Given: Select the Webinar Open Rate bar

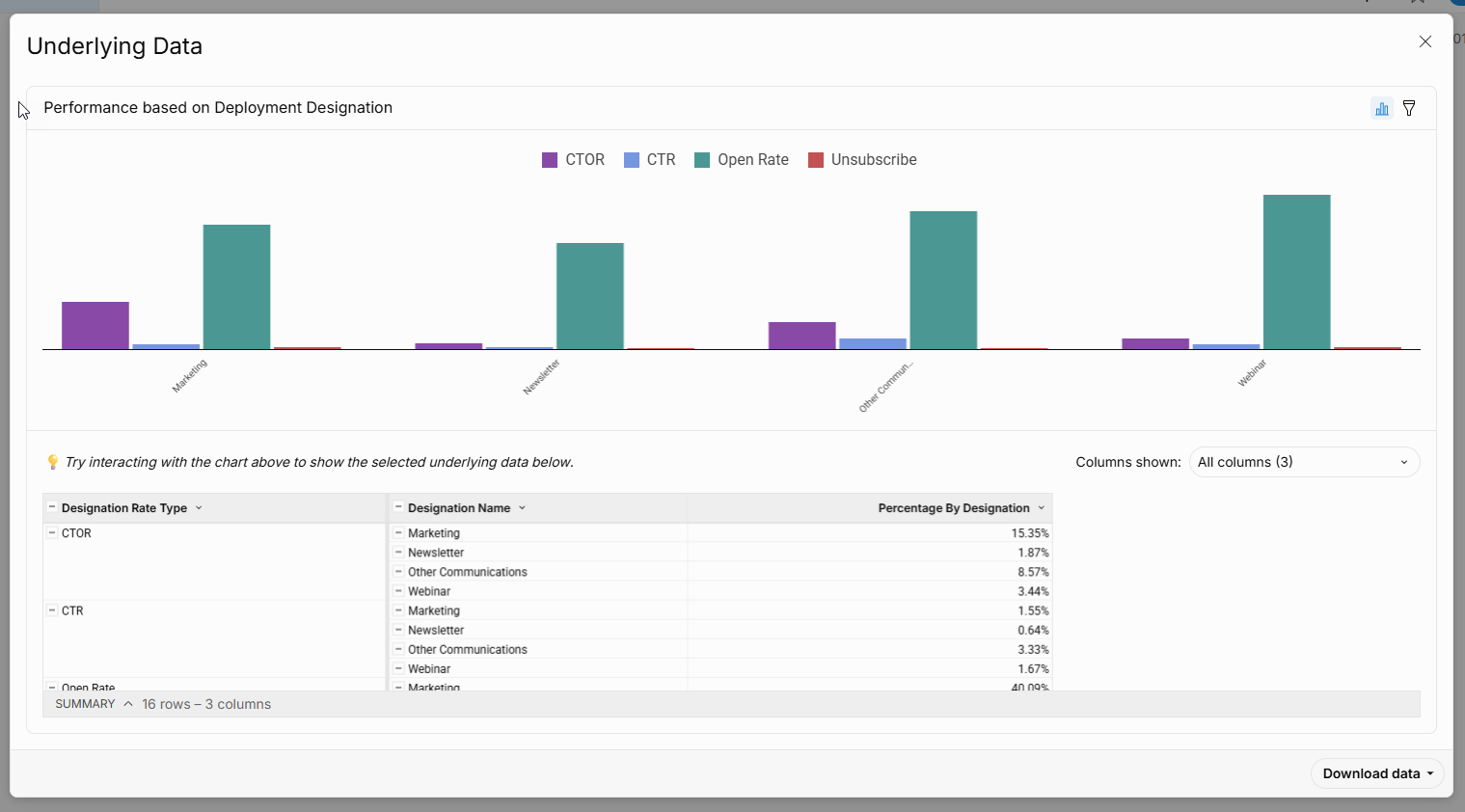Looking at the screenshot, I should pos(1296,272).
